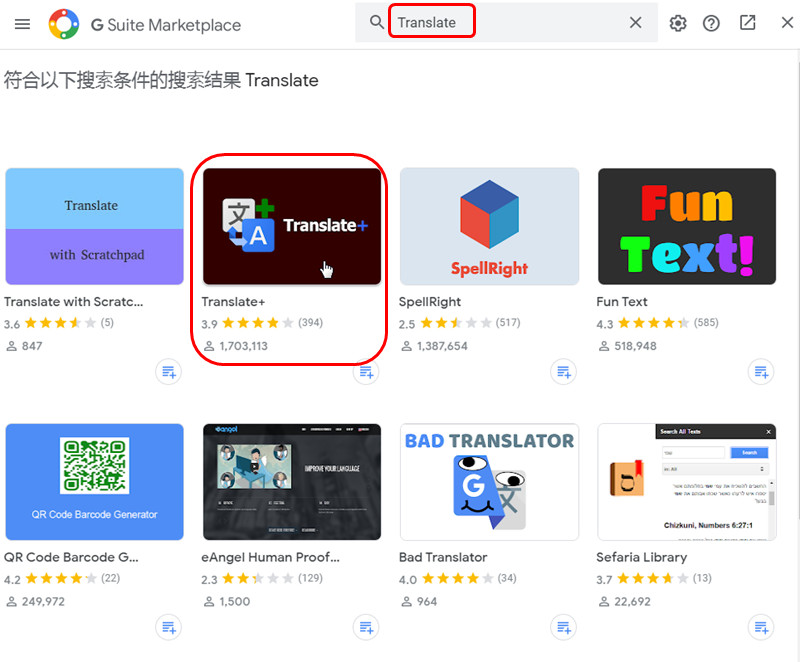Close the Marketplace dialog
This screenshot has width=800, height=662.
point(787,22)
